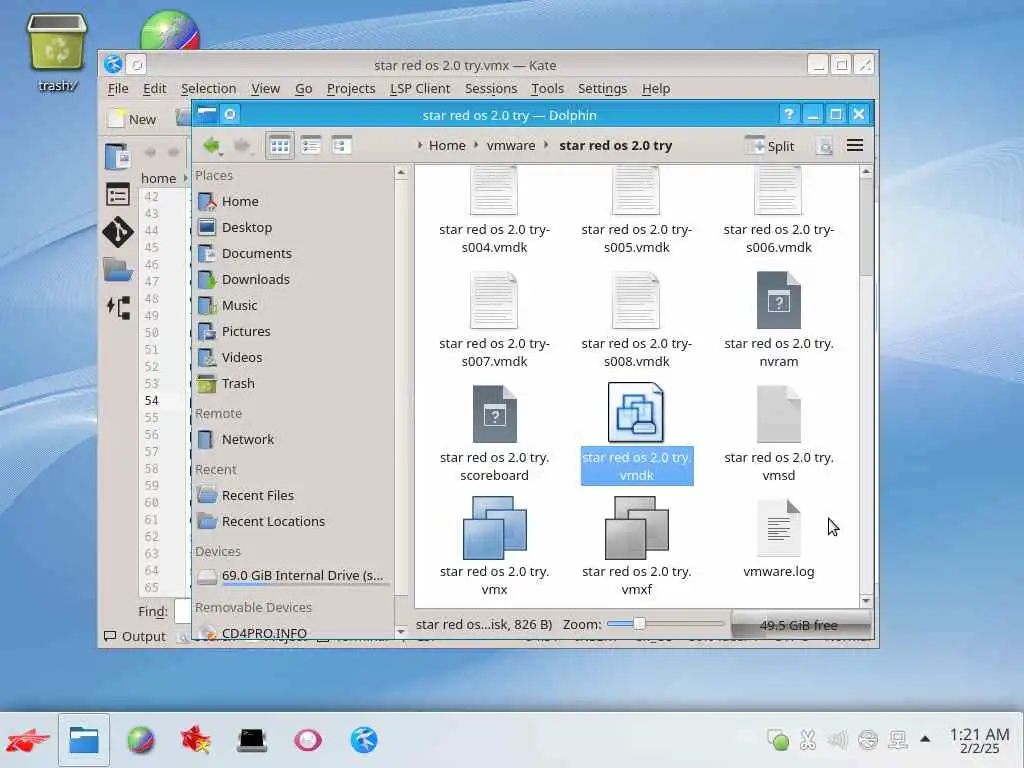Expand the arrow after vmware breadcrumb

tap(547, 145)
